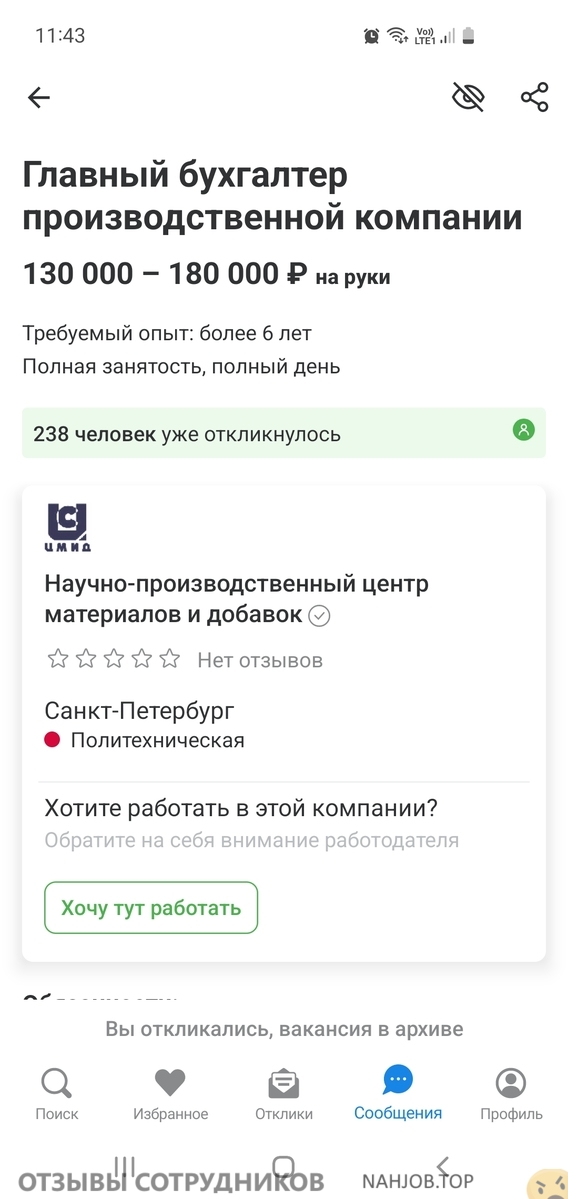
Task: Hide this vacancy with crossed-eye icon
Action: (469, 97)
